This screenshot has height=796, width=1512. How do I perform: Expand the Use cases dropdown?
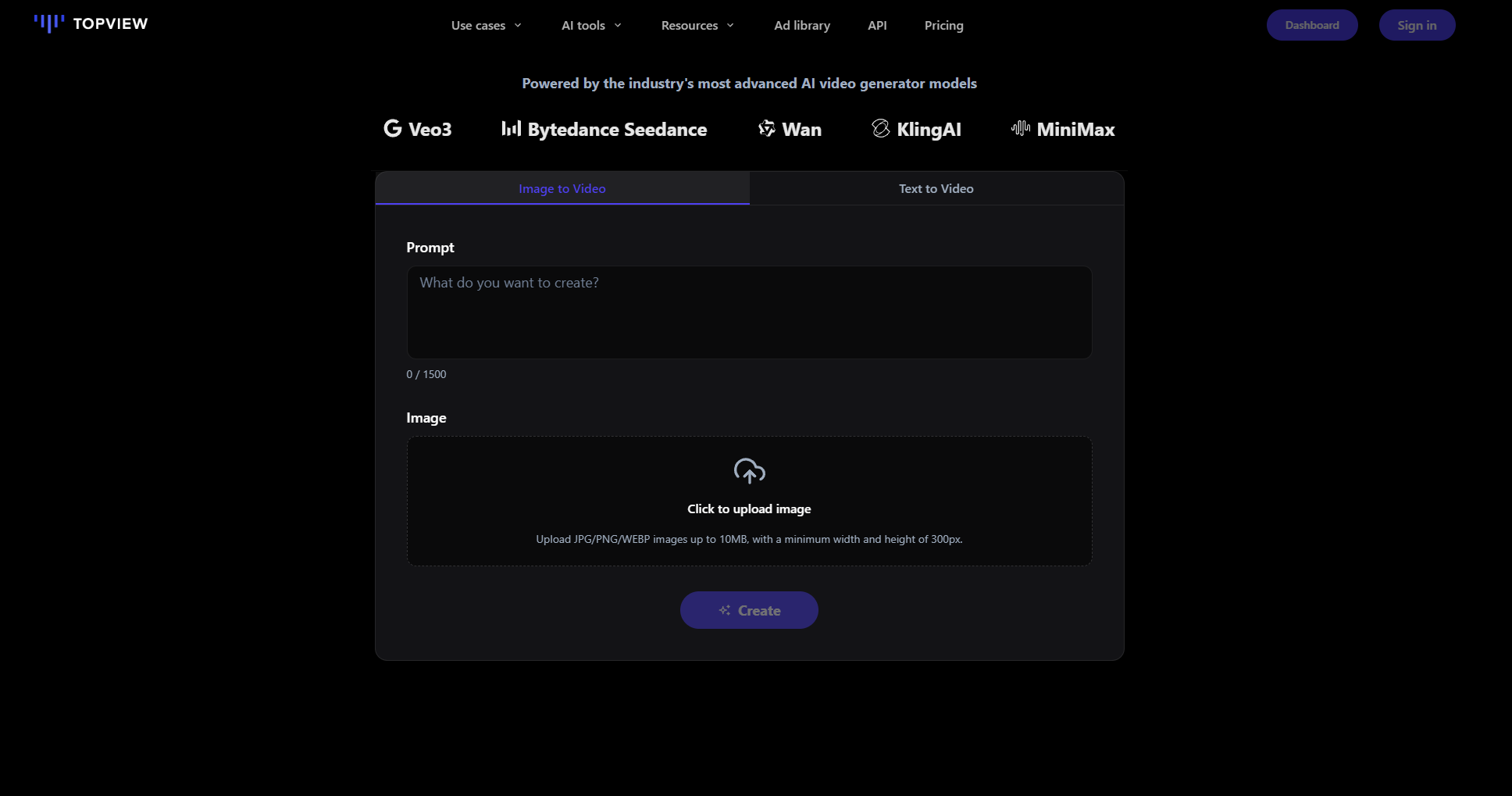coord(486,26)
